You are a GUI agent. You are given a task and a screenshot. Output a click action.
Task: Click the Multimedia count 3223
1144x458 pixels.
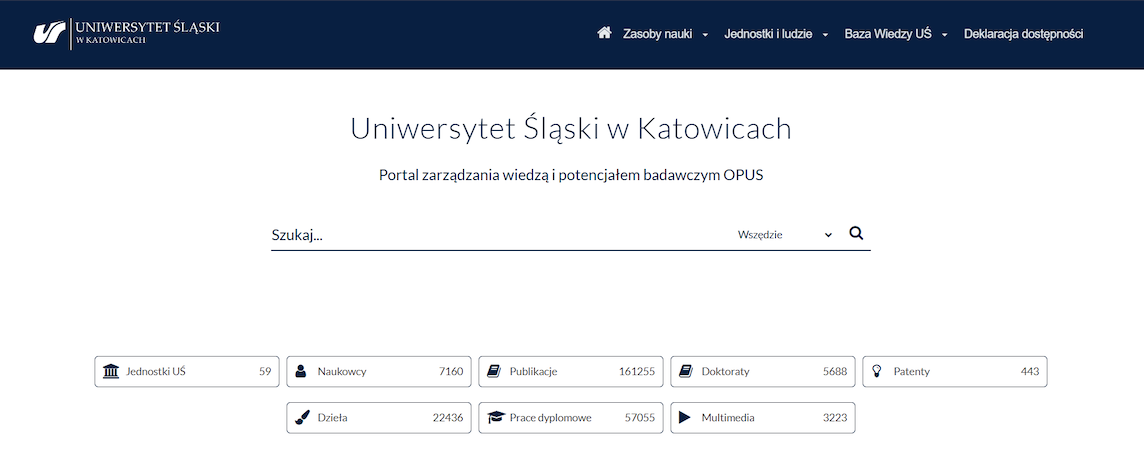[835, 418]
